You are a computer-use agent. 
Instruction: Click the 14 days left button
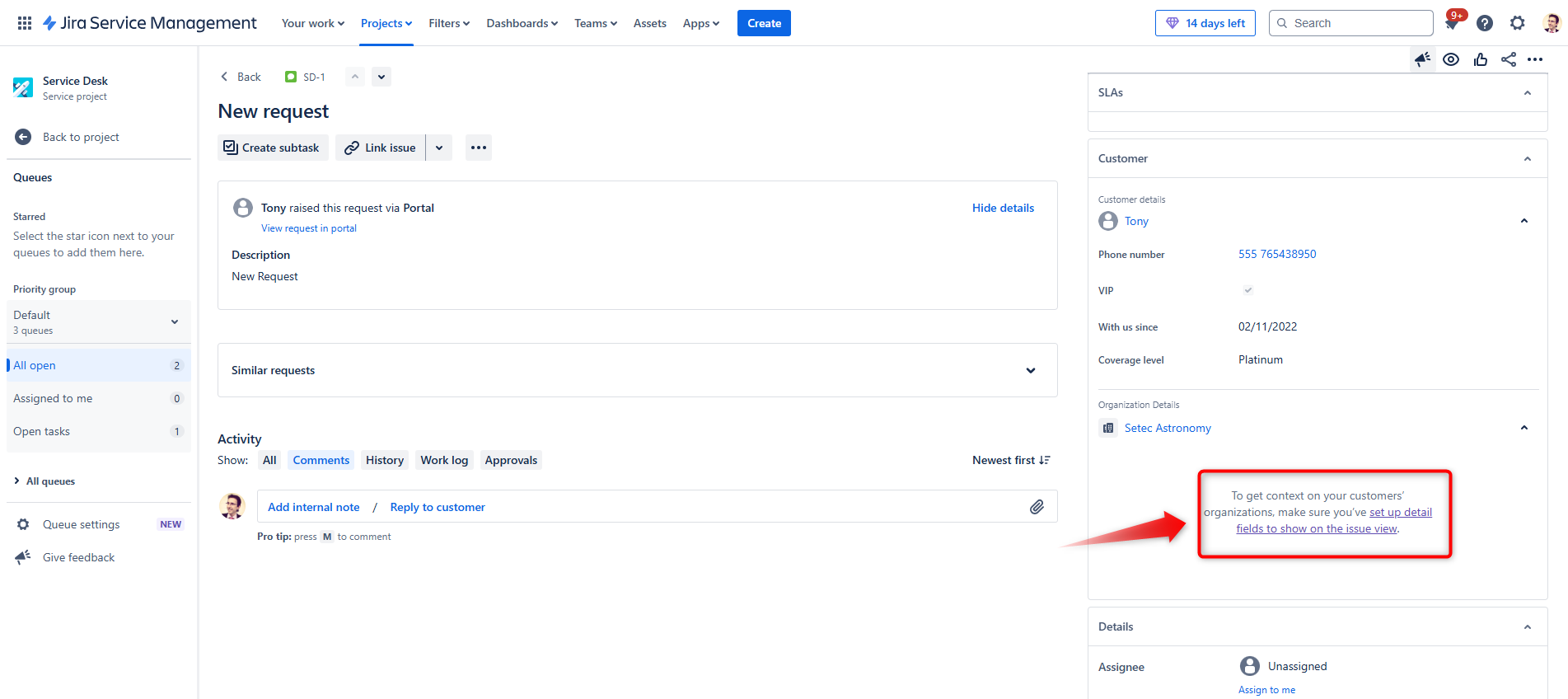click(x=1205, y=23)
